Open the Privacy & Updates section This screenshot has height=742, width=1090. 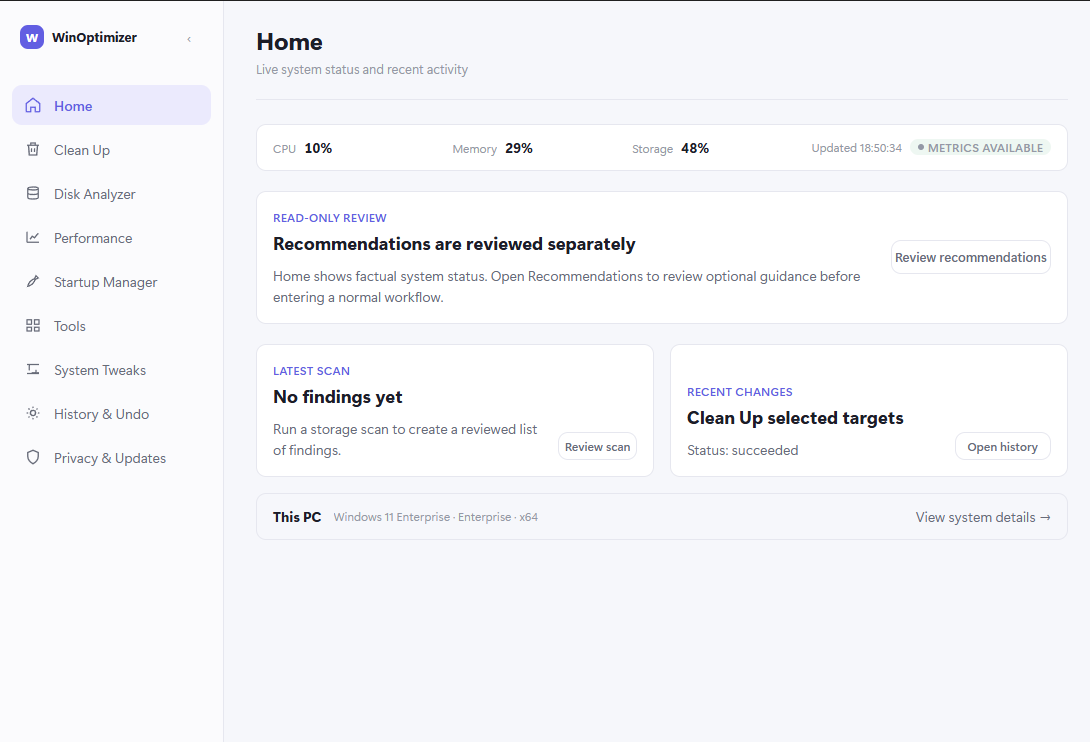(111, 458)
